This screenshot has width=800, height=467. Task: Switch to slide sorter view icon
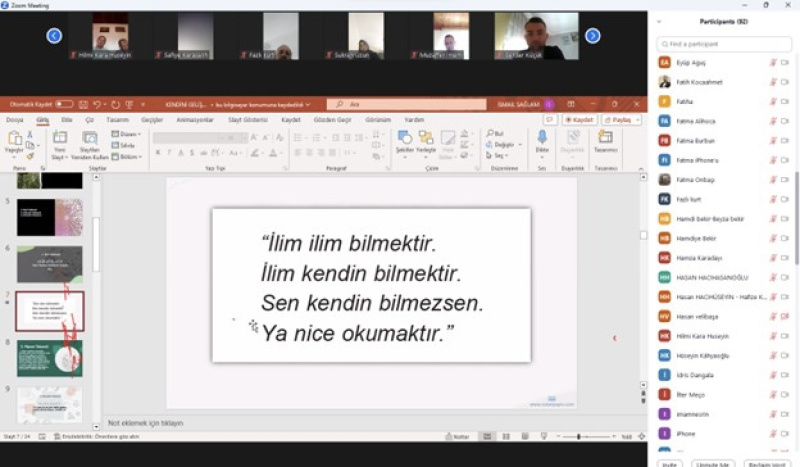point(506,436)
